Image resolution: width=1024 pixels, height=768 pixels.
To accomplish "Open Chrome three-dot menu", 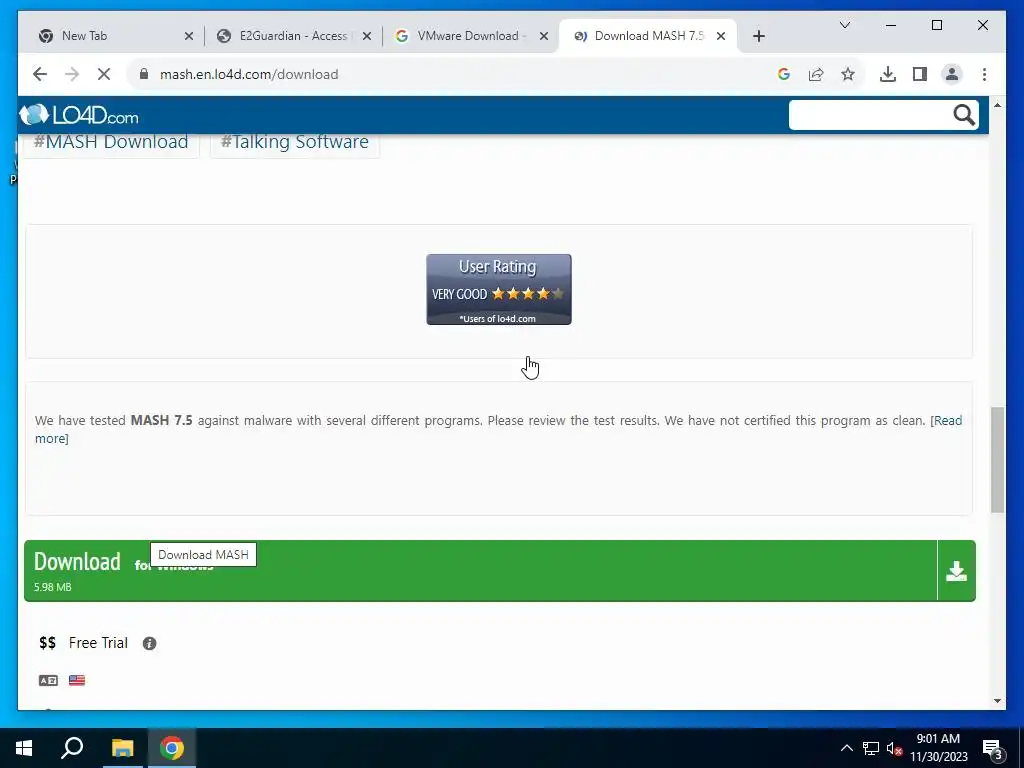I will coord(984,74).
